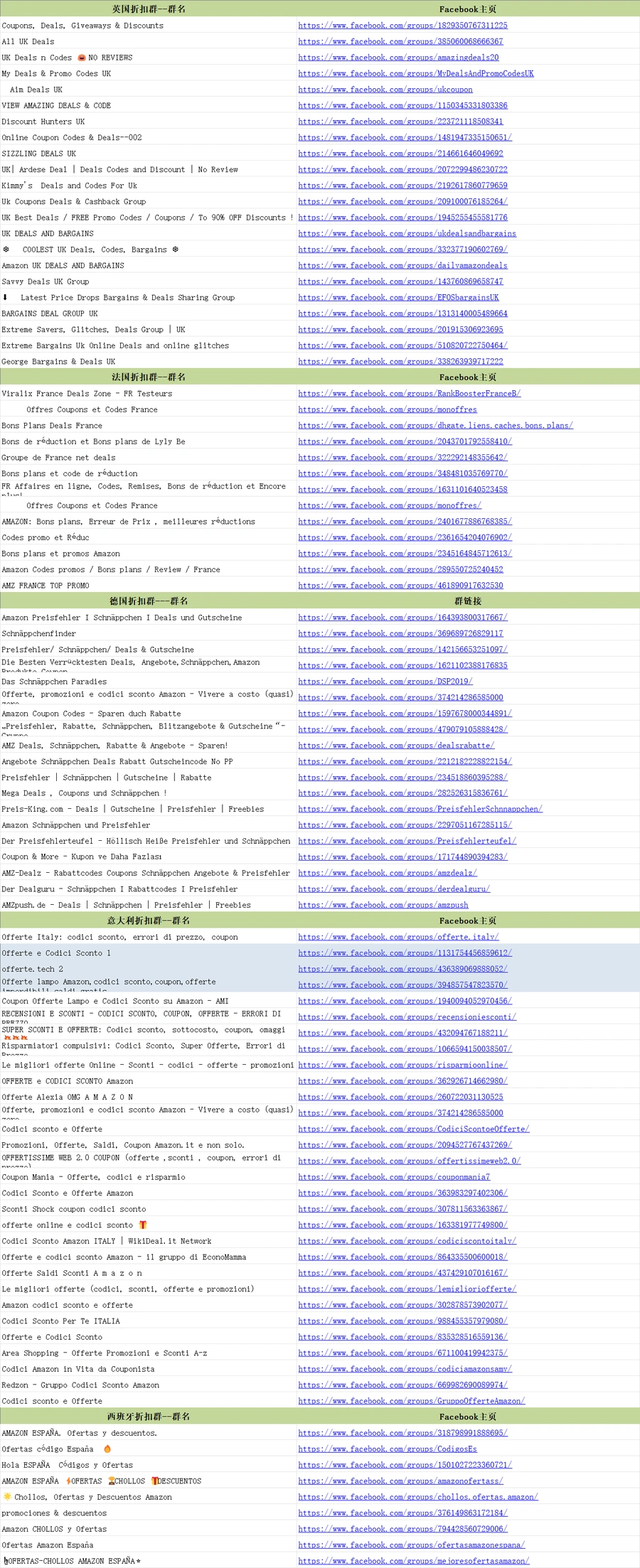Open the groups/amzdealz link

tap(388, 873)
